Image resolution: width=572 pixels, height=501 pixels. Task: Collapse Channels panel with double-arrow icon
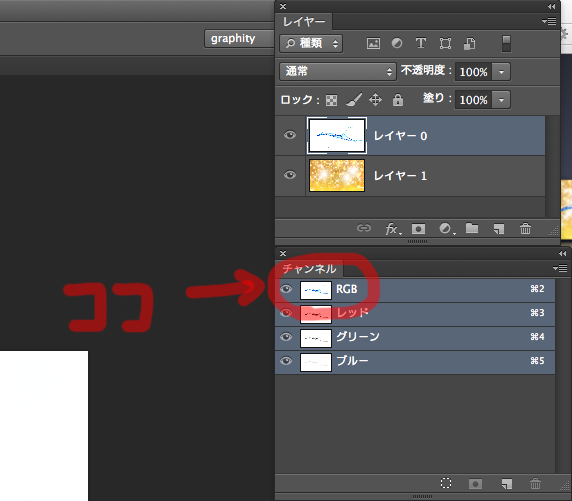click(563, 253)
